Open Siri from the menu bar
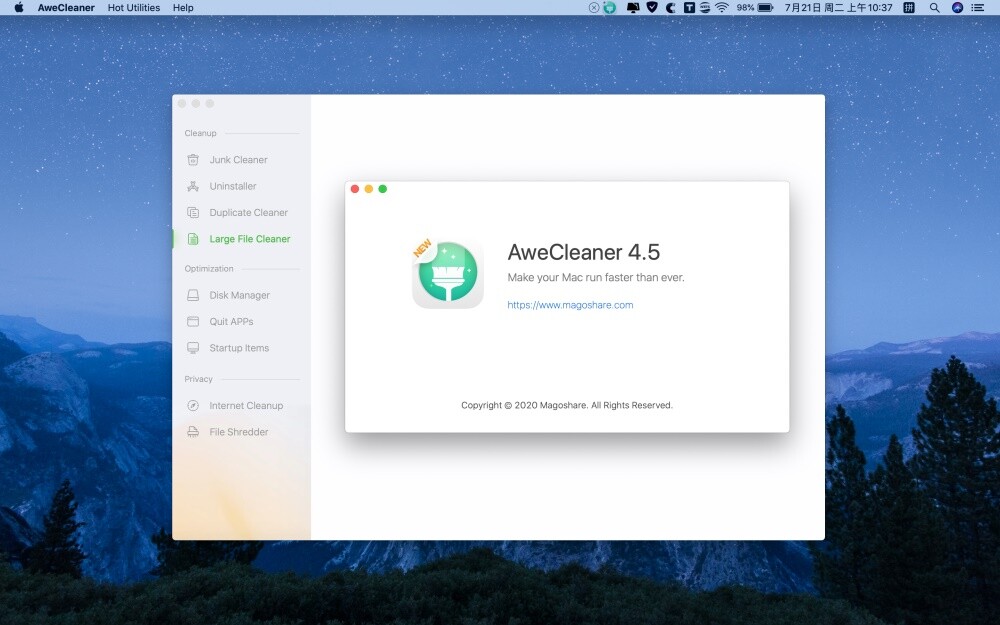 click(957, 8)
